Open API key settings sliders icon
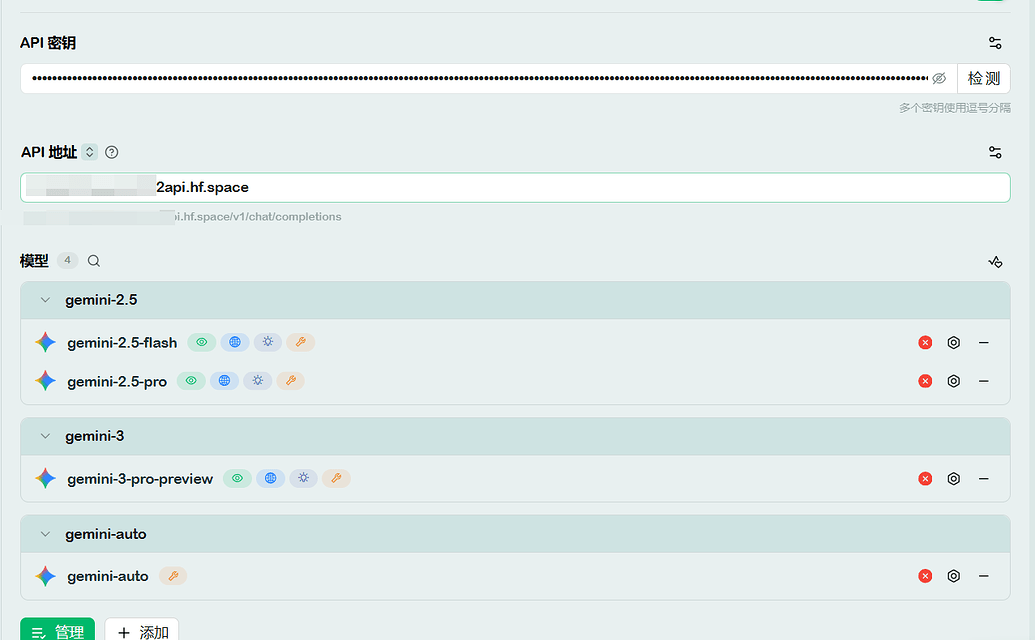This screenshot has width=1035, height=640. point(995,43)
